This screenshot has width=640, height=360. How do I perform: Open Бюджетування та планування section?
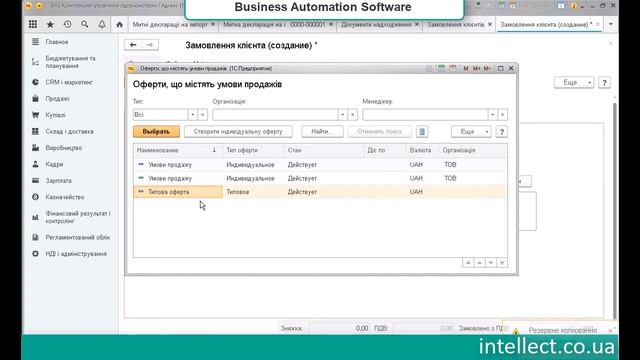70,62
